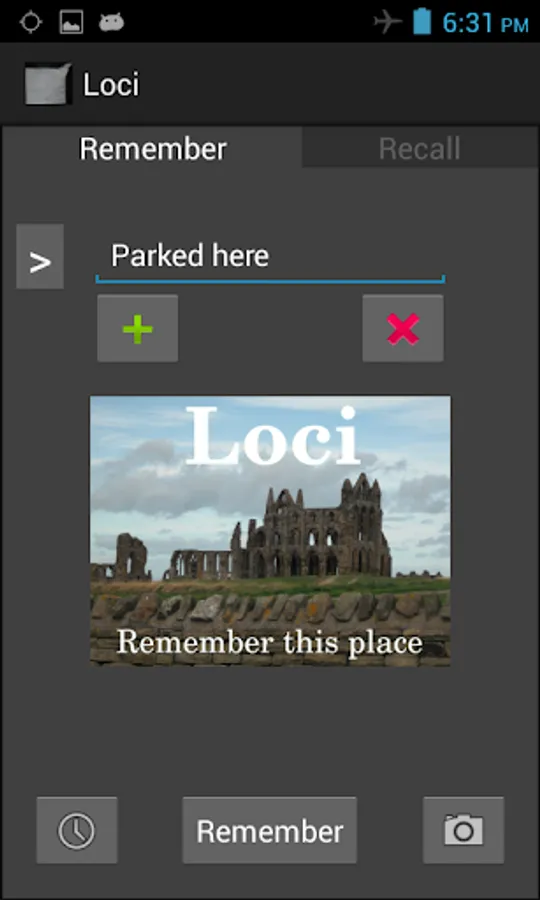Tap the red X delete button

click(403, 328)
